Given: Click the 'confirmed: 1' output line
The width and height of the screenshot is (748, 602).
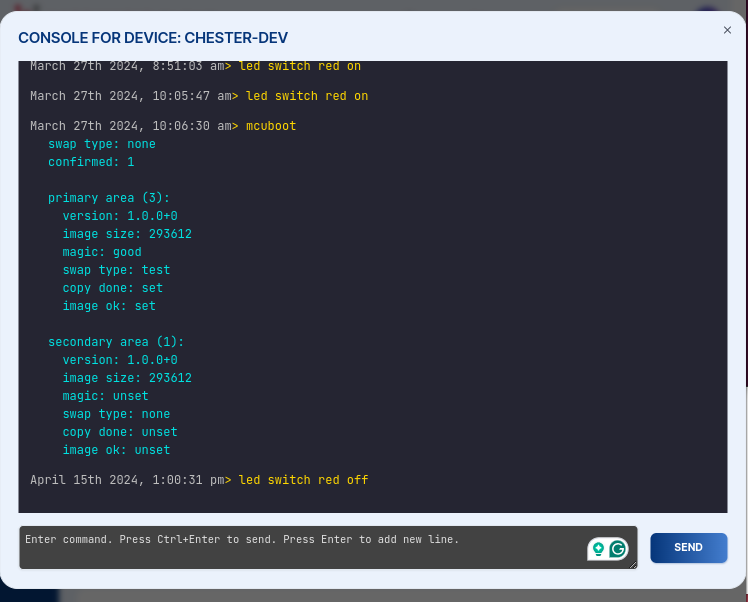Looking at the screenshot, I should pyautogui.click(x=91, y=162).
